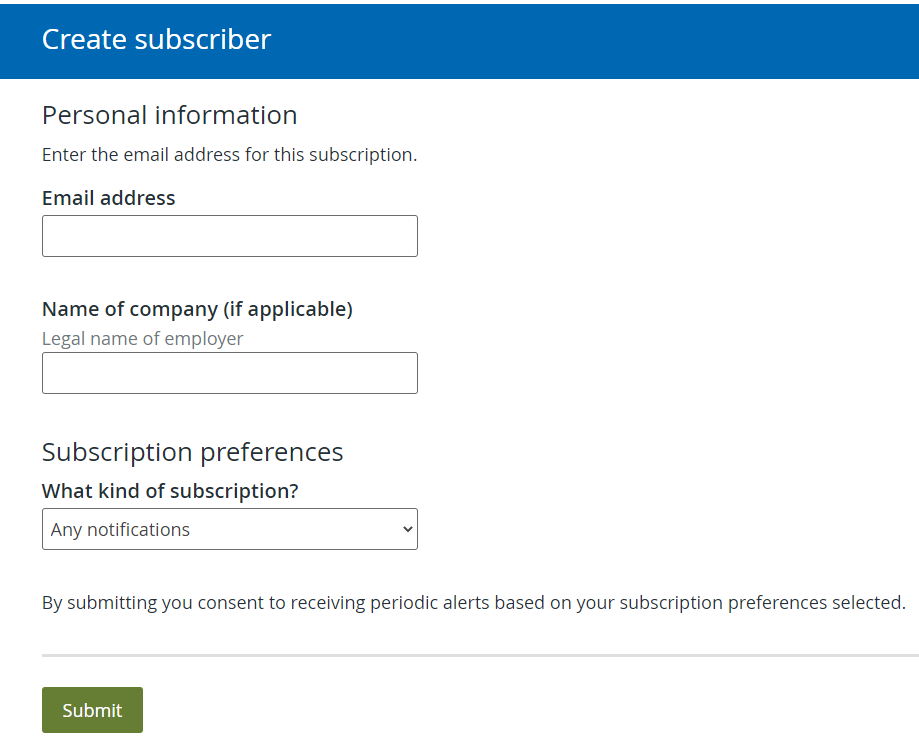Click the Legal name of employer hint
919x742 pixels.
(142, 338)
